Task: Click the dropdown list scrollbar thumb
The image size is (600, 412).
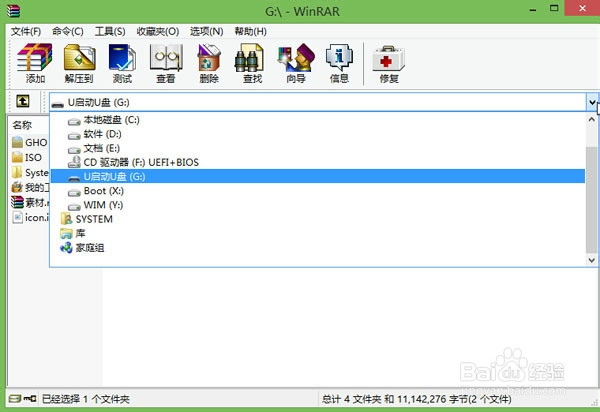Action: coord(592,199)
